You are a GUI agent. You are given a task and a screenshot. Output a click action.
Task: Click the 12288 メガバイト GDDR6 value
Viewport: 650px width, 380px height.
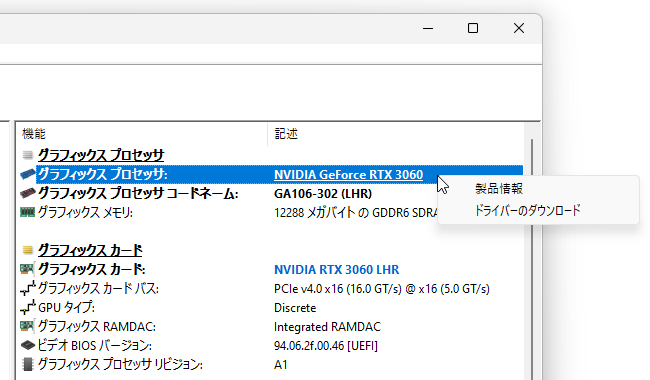click(356, 213)
